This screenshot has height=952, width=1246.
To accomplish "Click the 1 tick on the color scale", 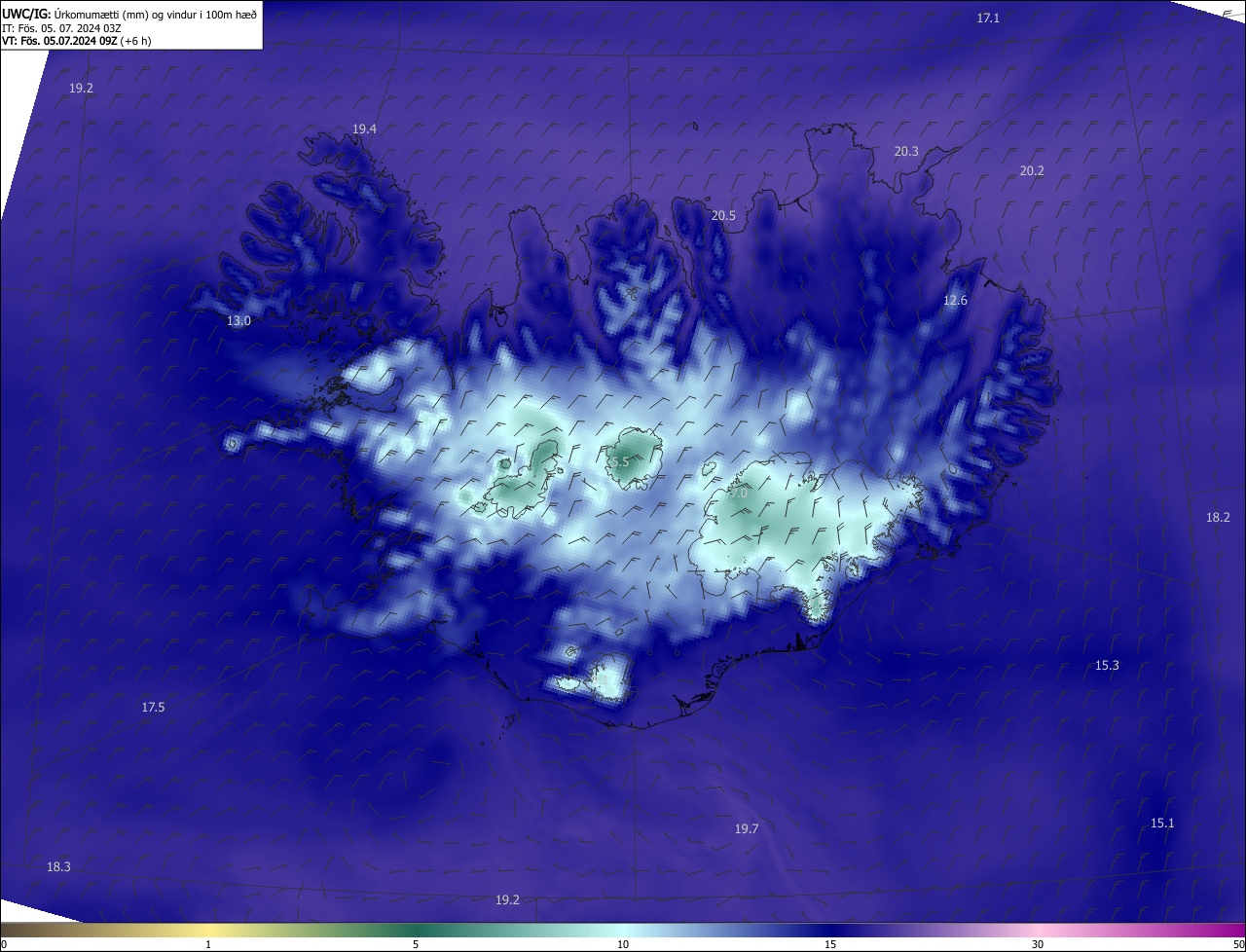I will [x=208, y=944].
